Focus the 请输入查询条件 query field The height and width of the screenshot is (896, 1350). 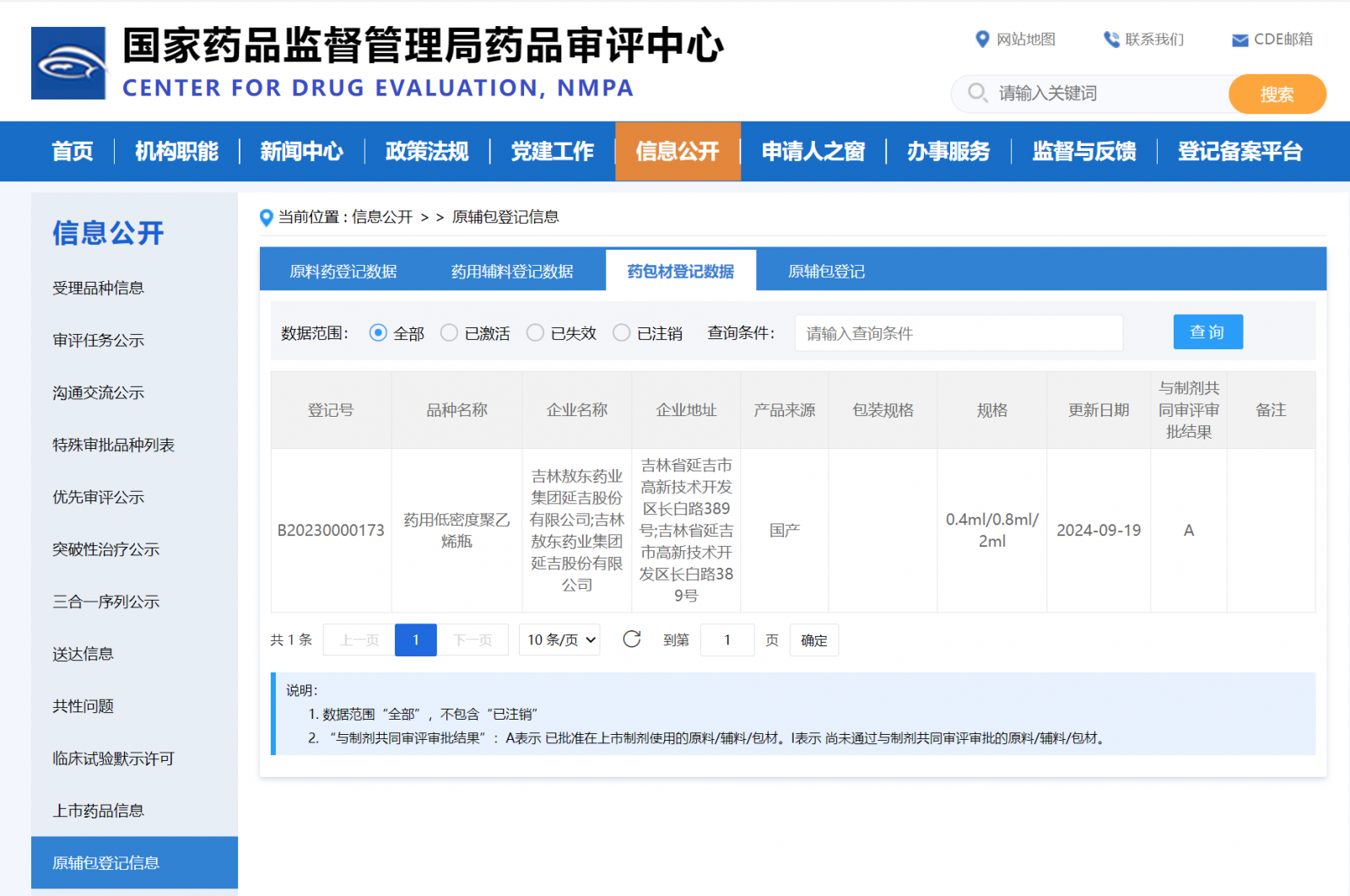[958, 333]
